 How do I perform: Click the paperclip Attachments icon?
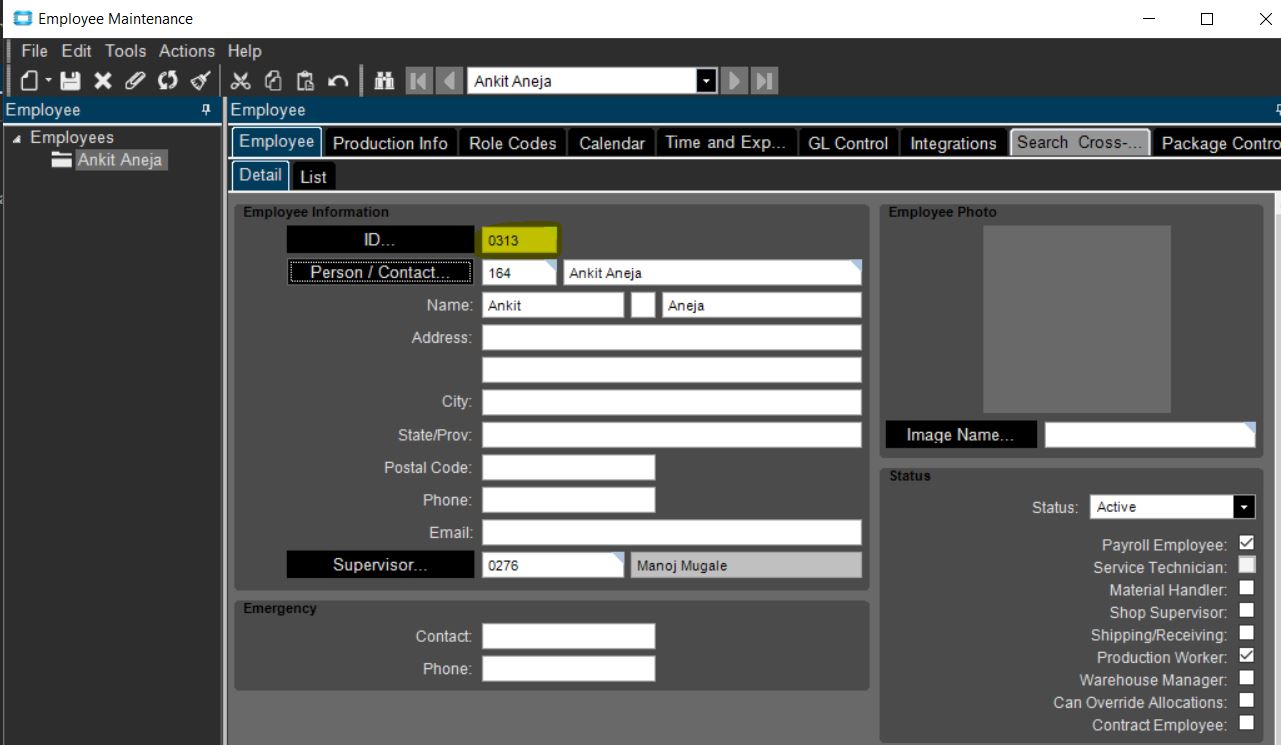(x=135, y=81)
